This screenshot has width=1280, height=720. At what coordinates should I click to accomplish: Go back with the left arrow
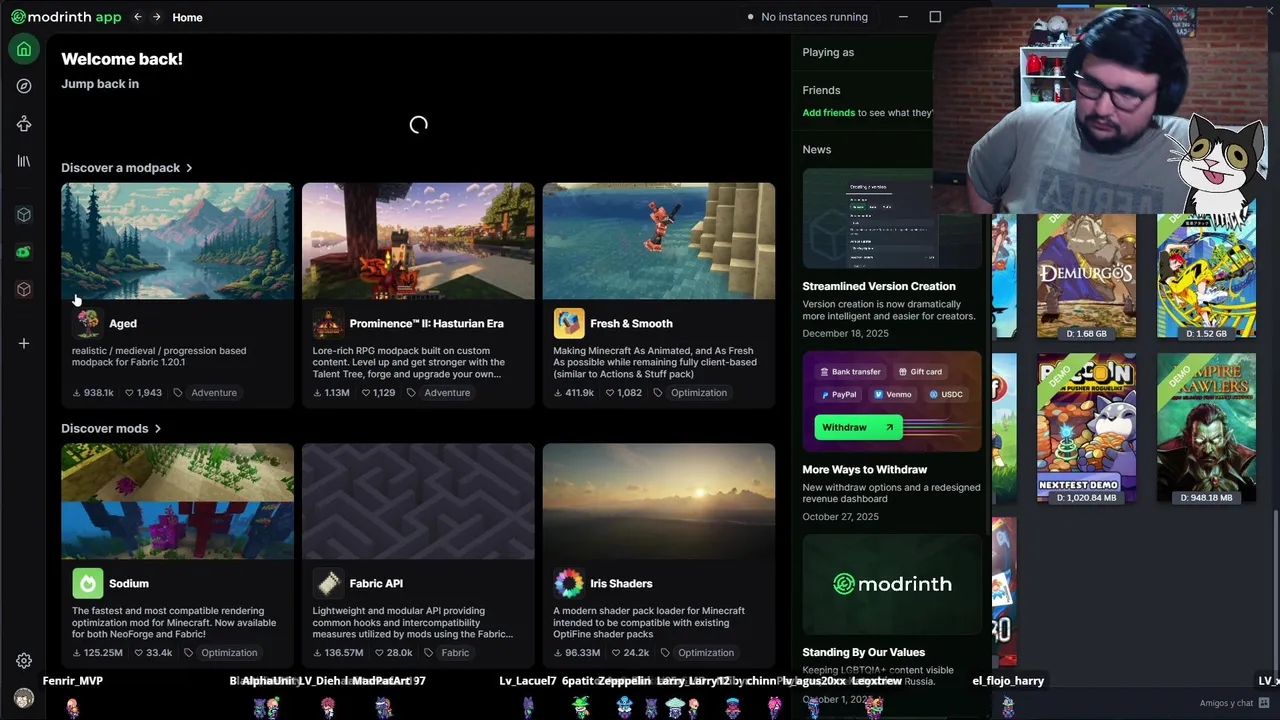coord(137,17)
